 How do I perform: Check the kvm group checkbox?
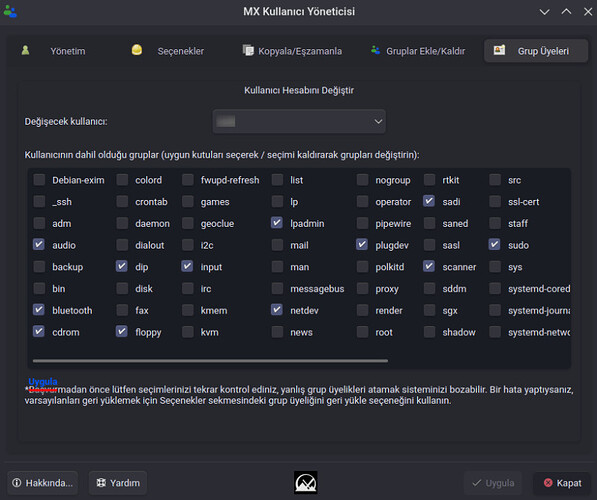point(188,332)
